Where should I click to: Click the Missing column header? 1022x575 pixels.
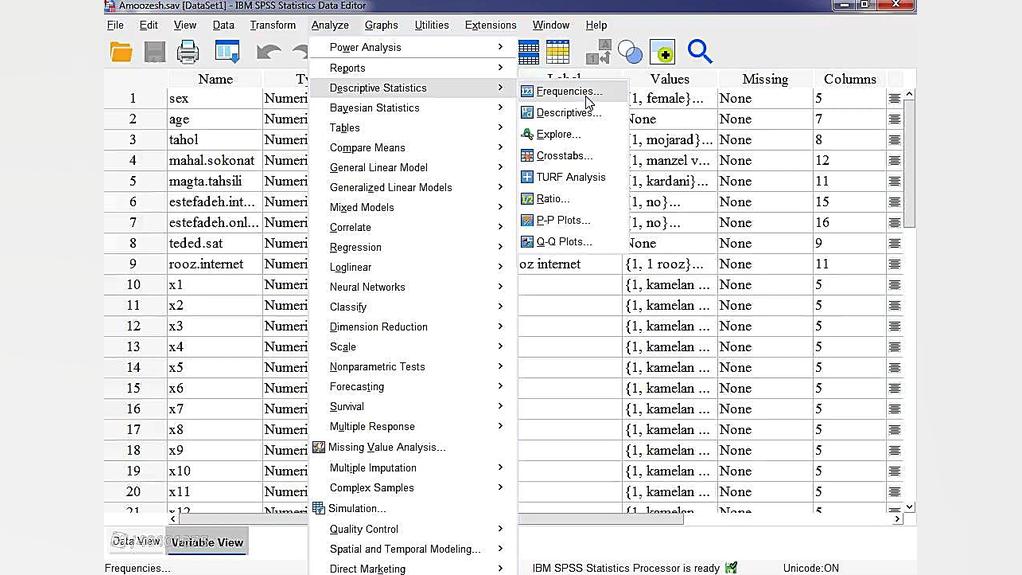pyautogui.click(x=765, y=79)
